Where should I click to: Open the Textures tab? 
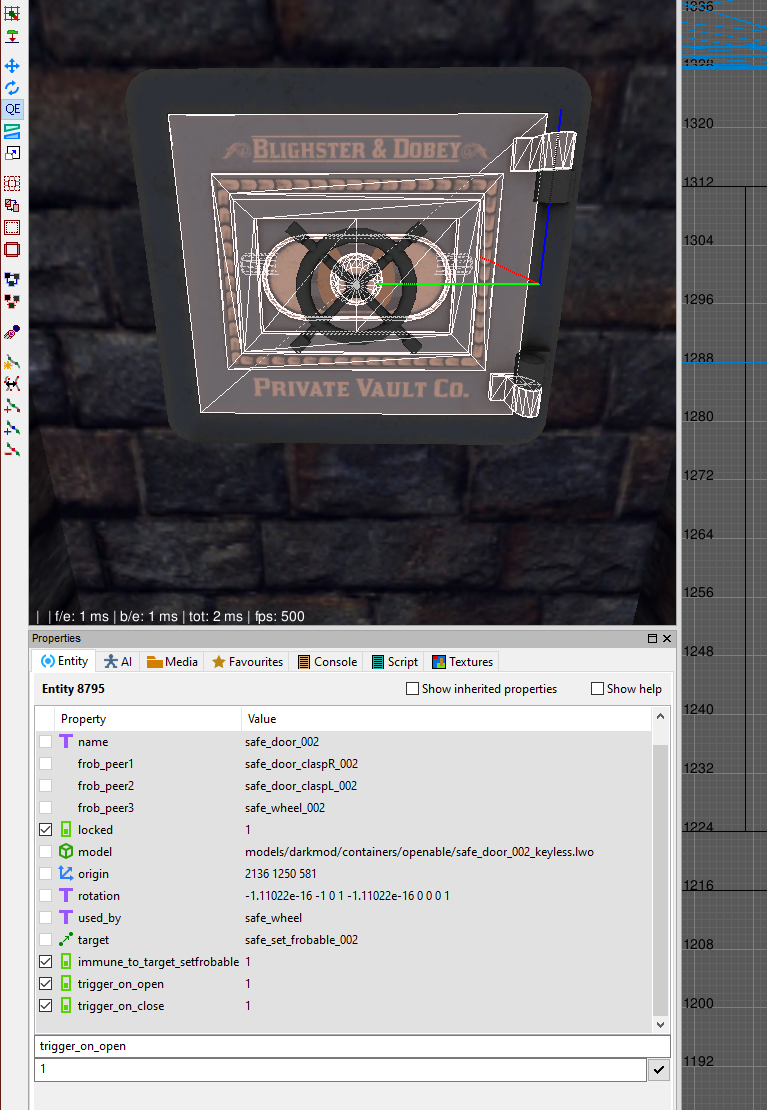(x=462, y=662)
